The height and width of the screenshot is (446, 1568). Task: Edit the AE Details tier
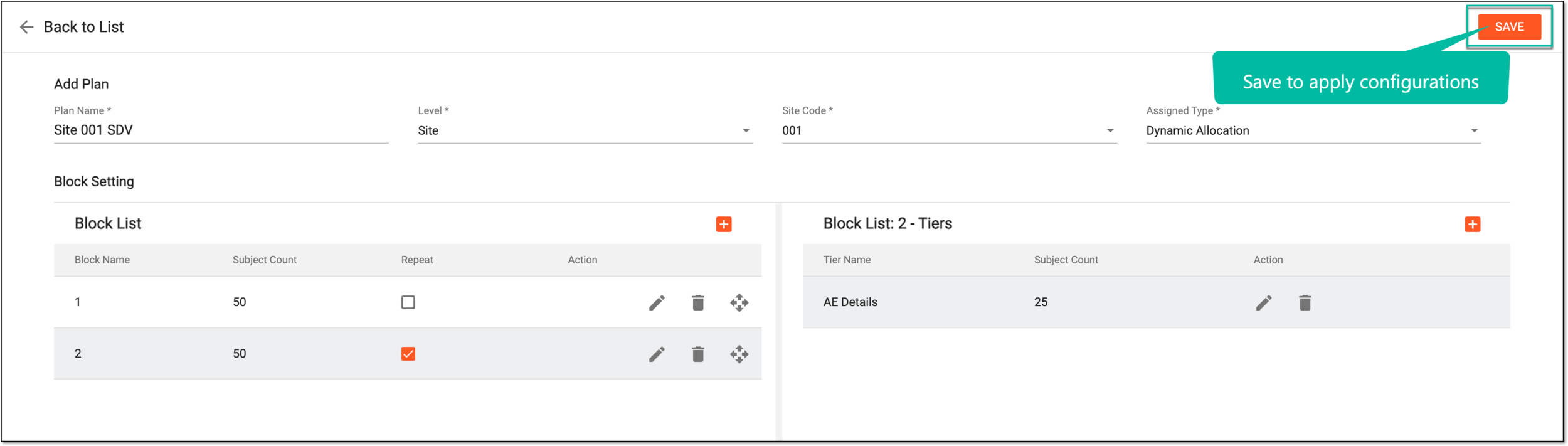[x=1264, y=303]
